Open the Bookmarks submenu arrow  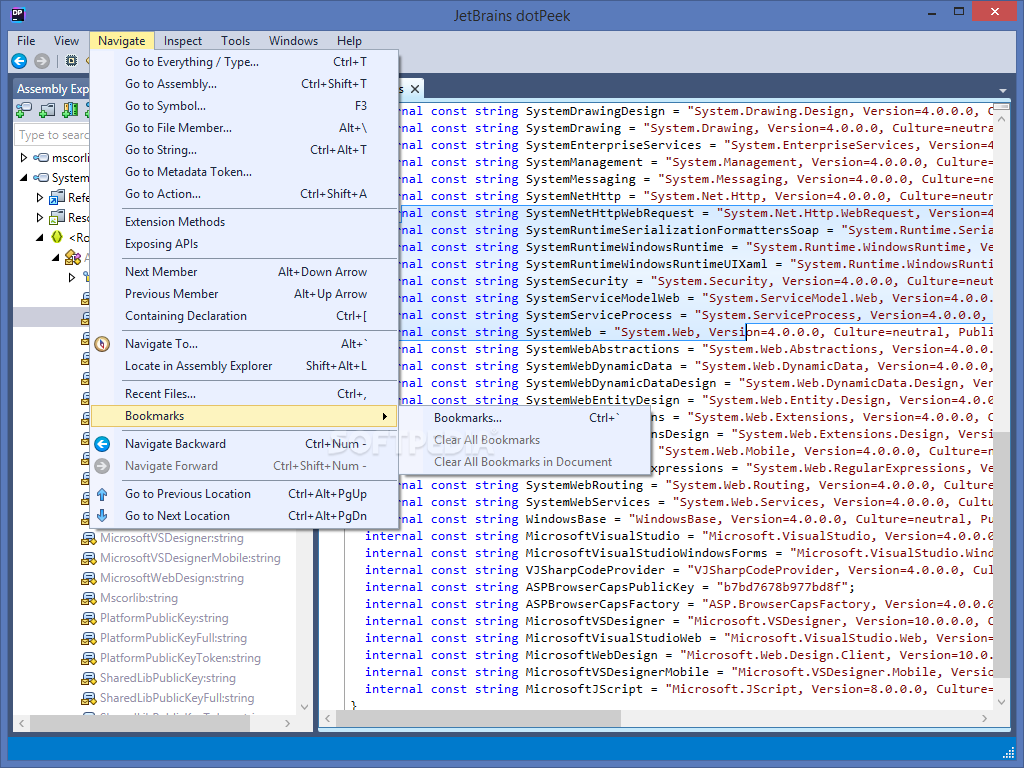click(385, 416)
